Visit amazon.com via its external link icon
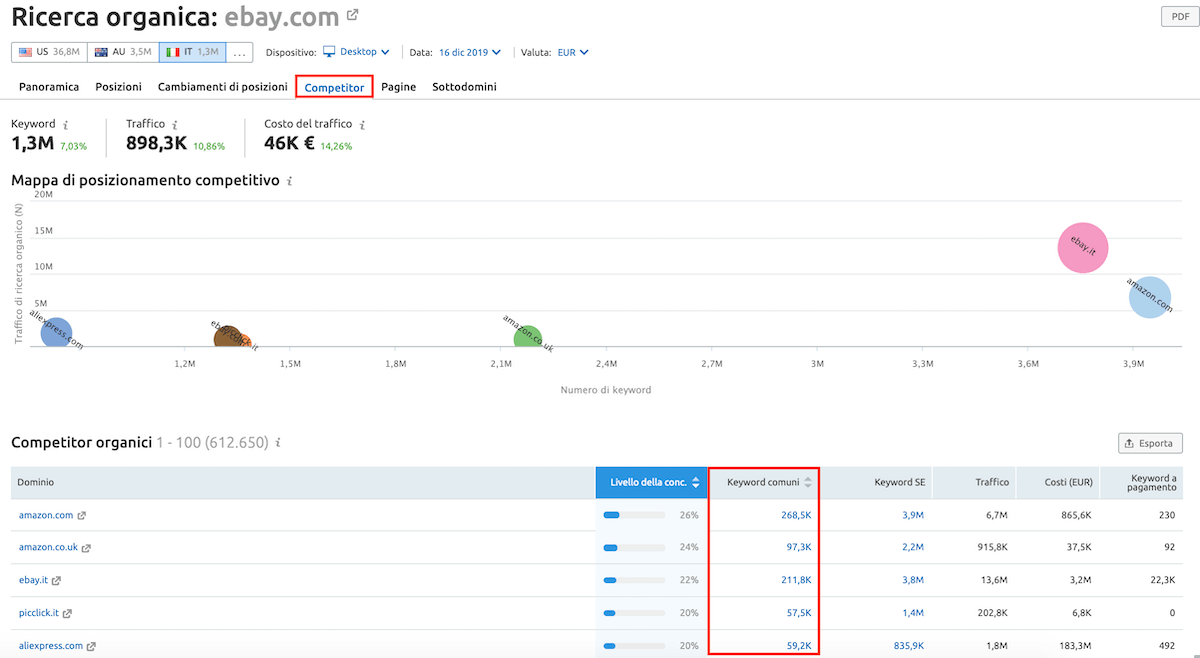Screen dimensions: 1200x658 point(84,514)
